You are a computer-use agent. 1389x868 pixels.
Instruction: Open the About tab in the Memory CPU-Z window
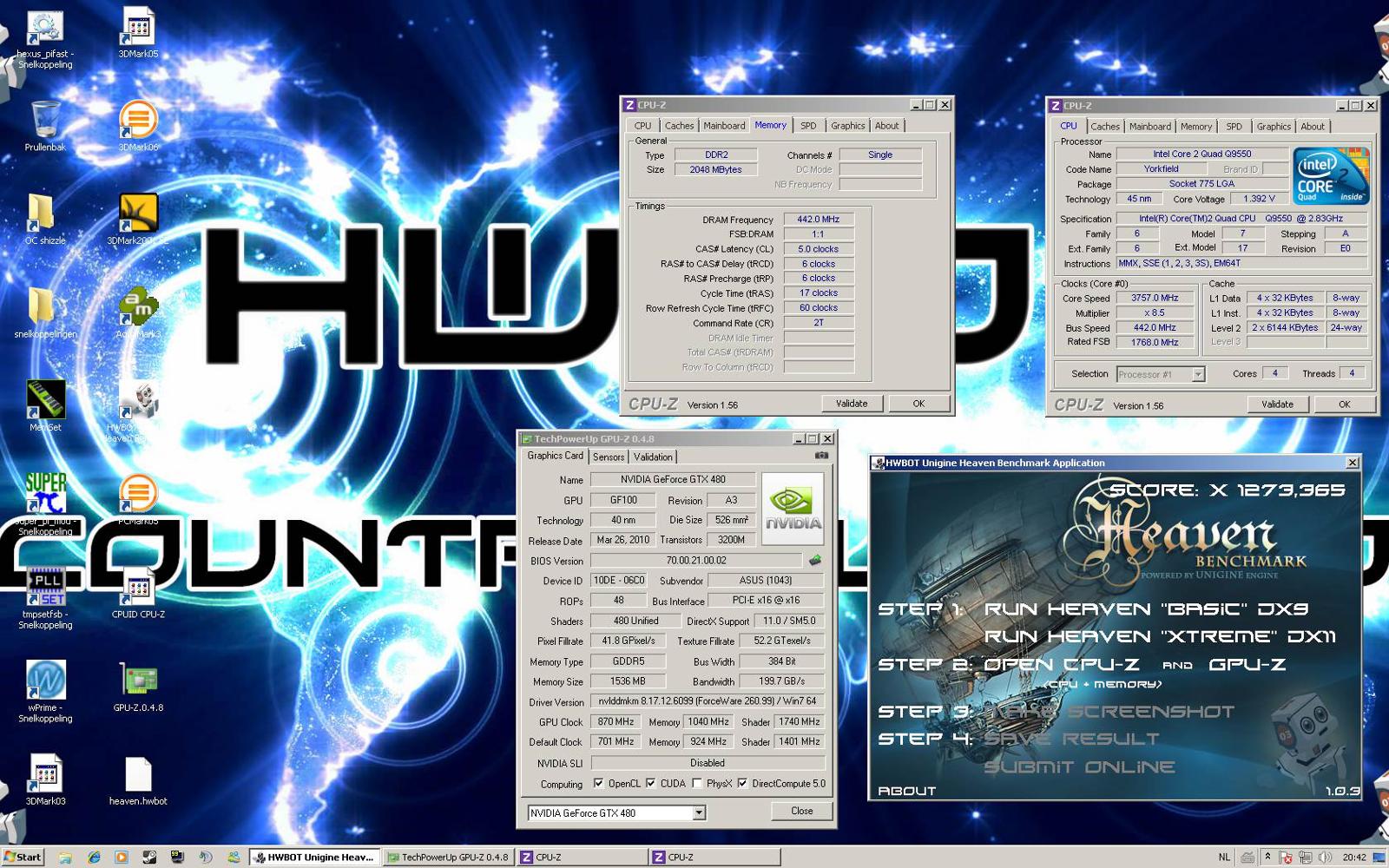[x=887, y=126]
